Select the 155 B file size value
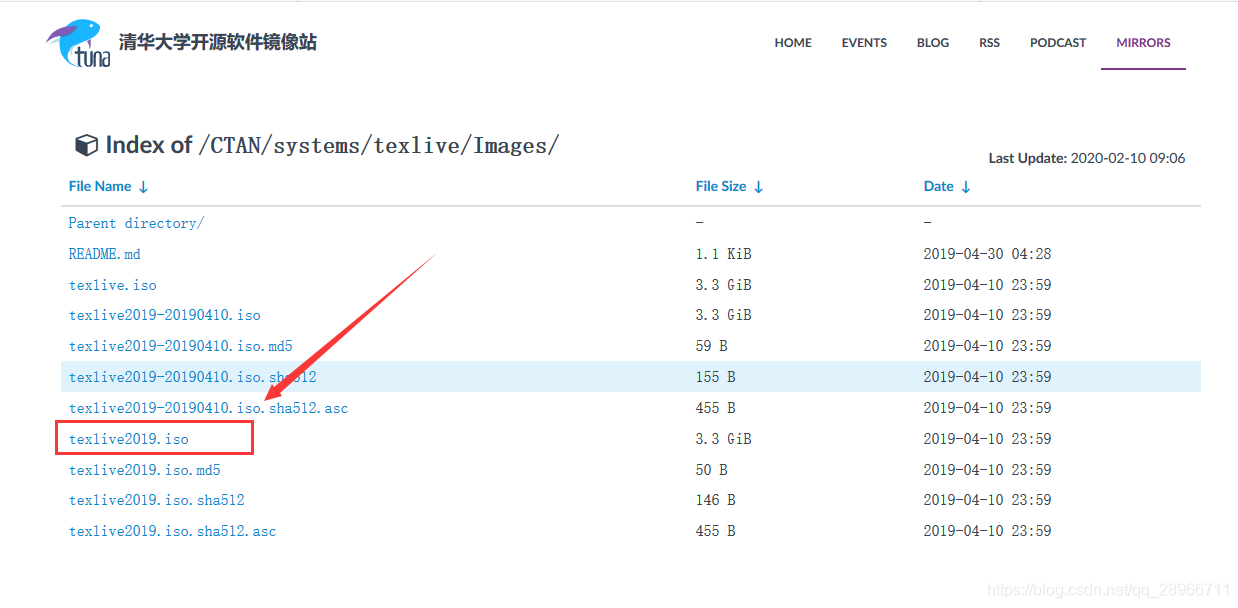Viewport: 1238px width, 608px height. tap(715, 377)
